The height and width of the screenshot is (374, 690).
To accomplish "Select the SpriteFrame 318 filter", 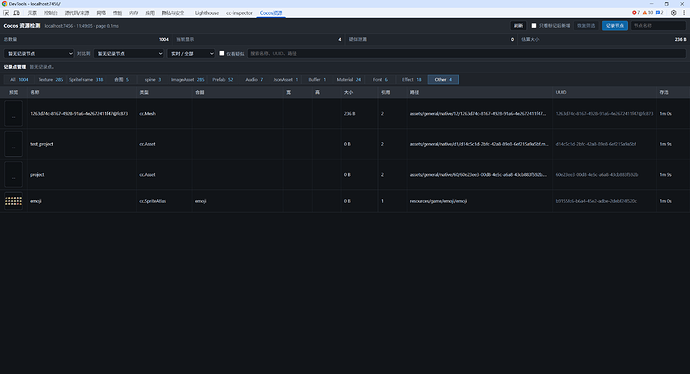I will point(86,80).
